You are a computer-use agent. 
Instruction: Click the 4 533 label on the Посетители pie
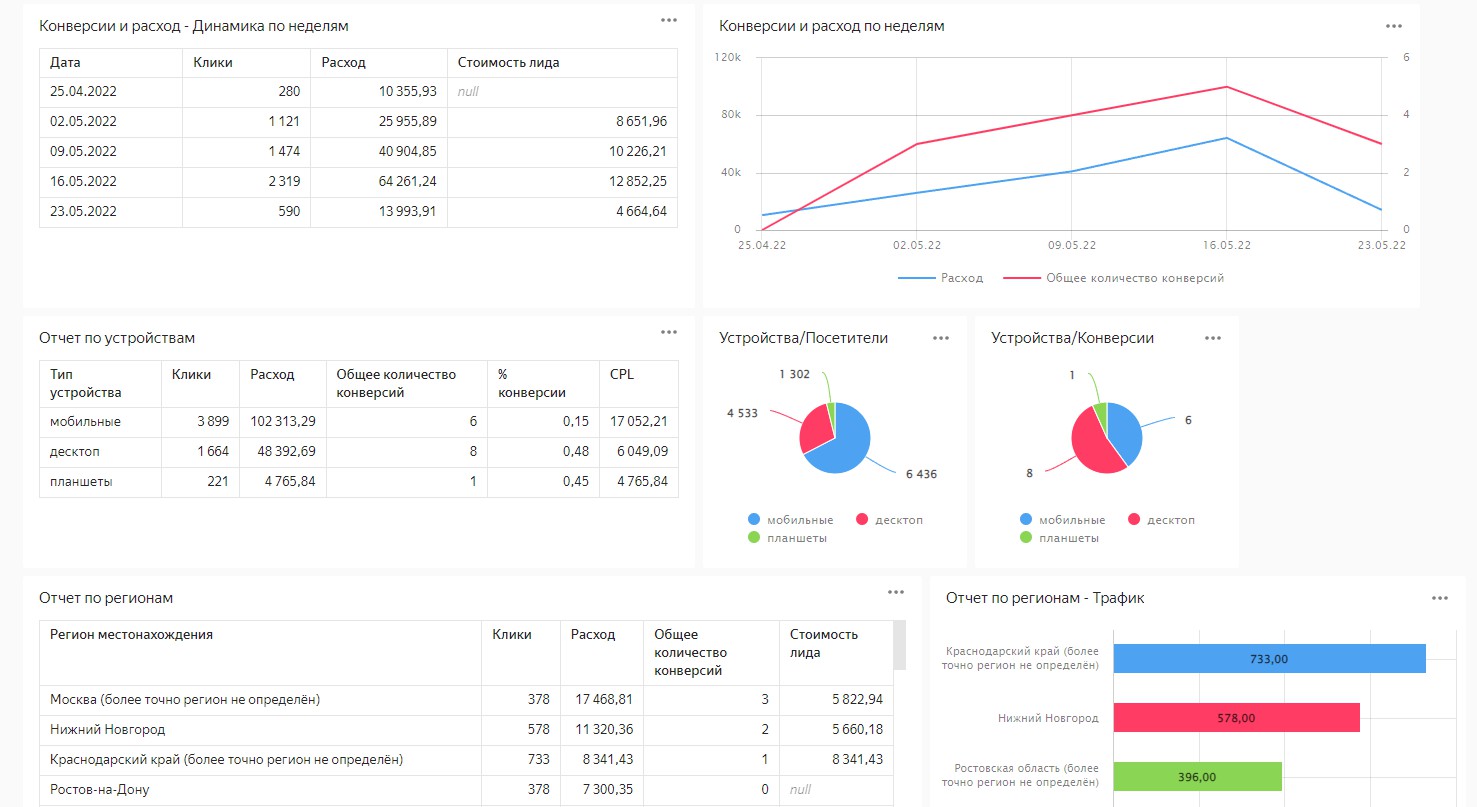point(742,412)
